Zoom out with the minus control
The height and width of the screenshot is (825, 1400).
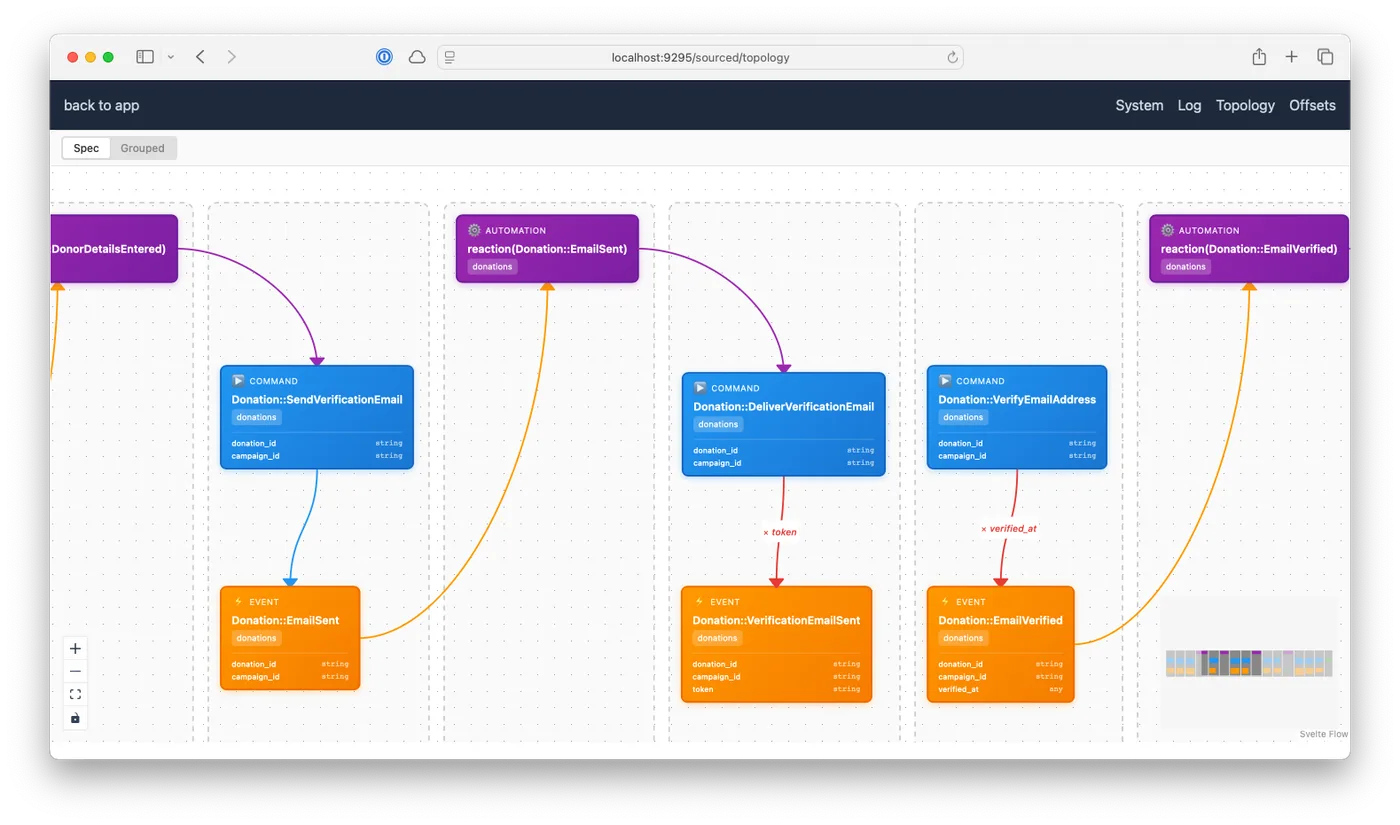[x=75, y=671]
